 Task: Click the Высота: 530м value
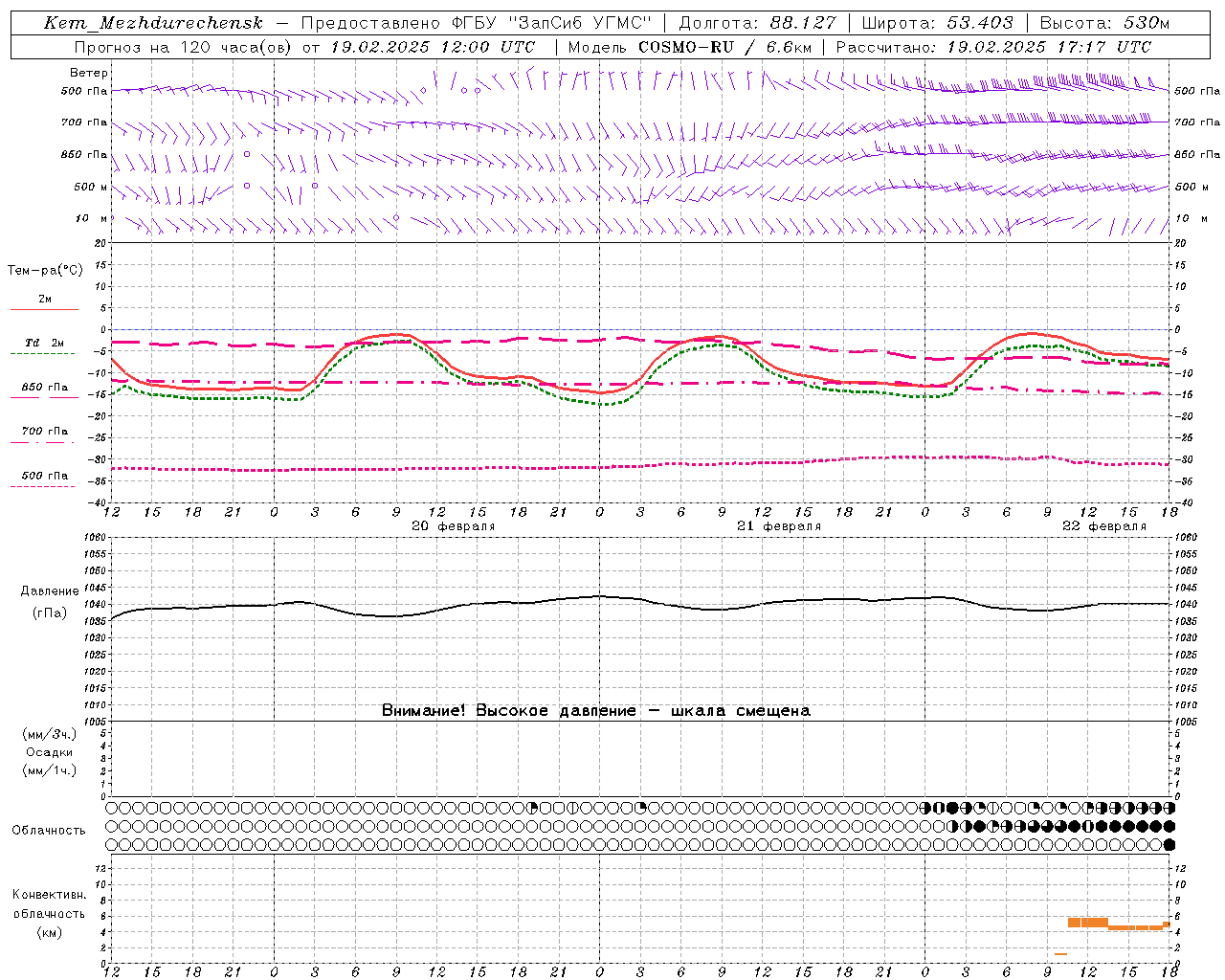tap(1103, 23)
